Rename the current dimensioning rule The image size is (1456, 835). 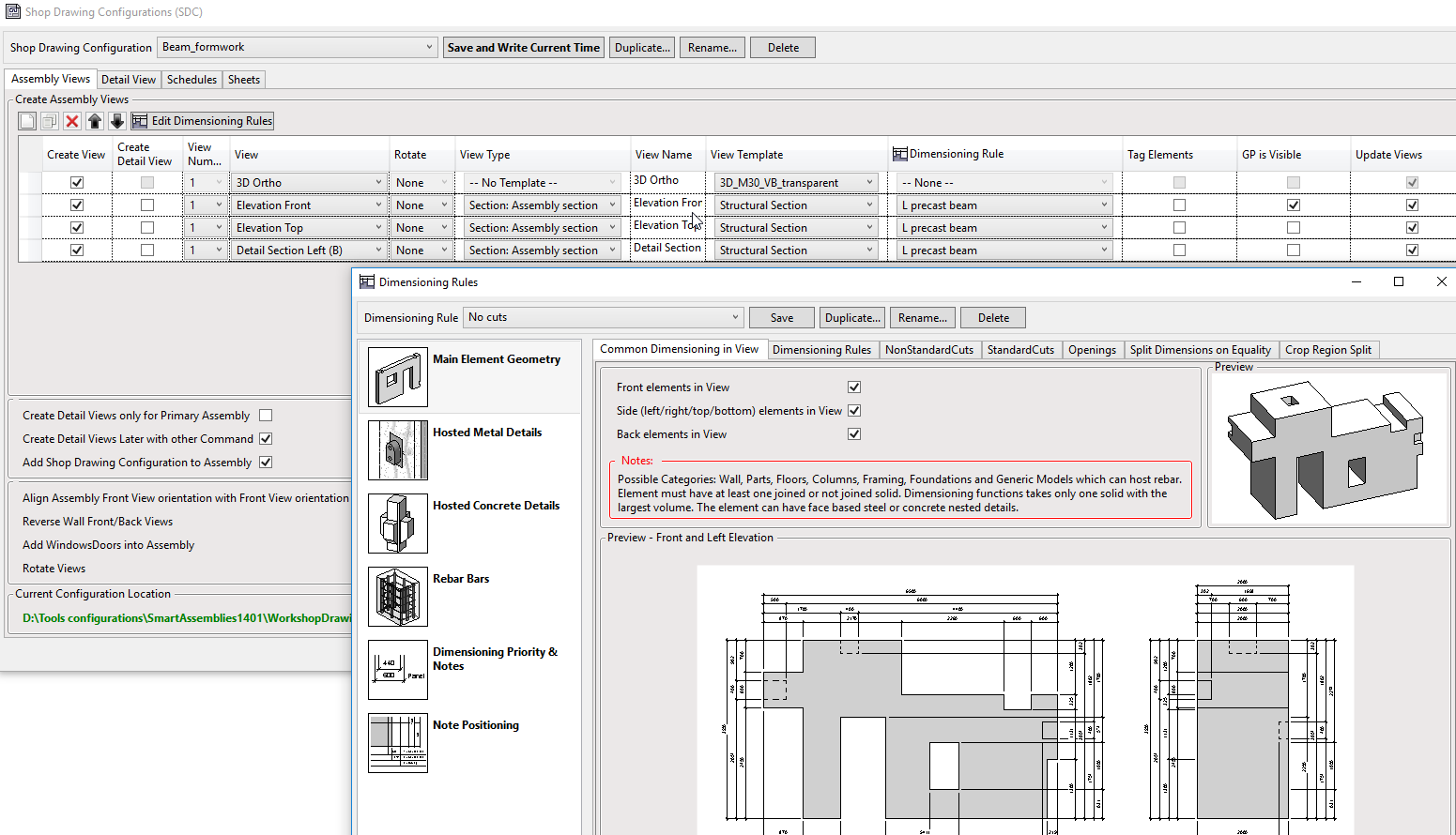click(x=922, y=317)
